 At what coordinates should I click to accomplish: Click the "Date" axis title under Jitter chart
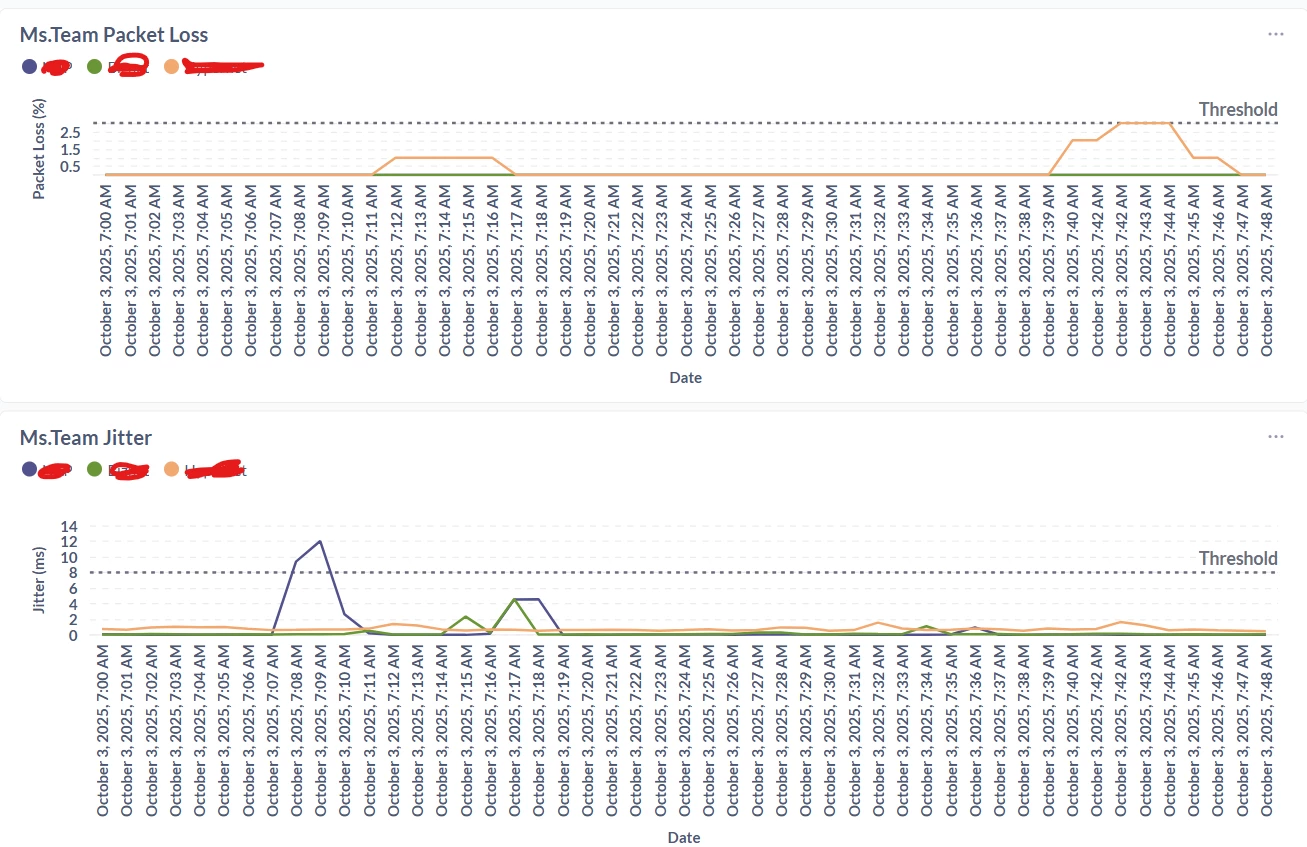click(686, 837)
